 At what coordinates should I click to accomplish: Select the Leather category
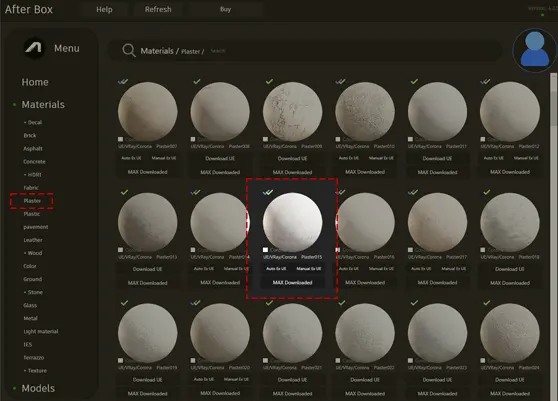click(33, 240)
